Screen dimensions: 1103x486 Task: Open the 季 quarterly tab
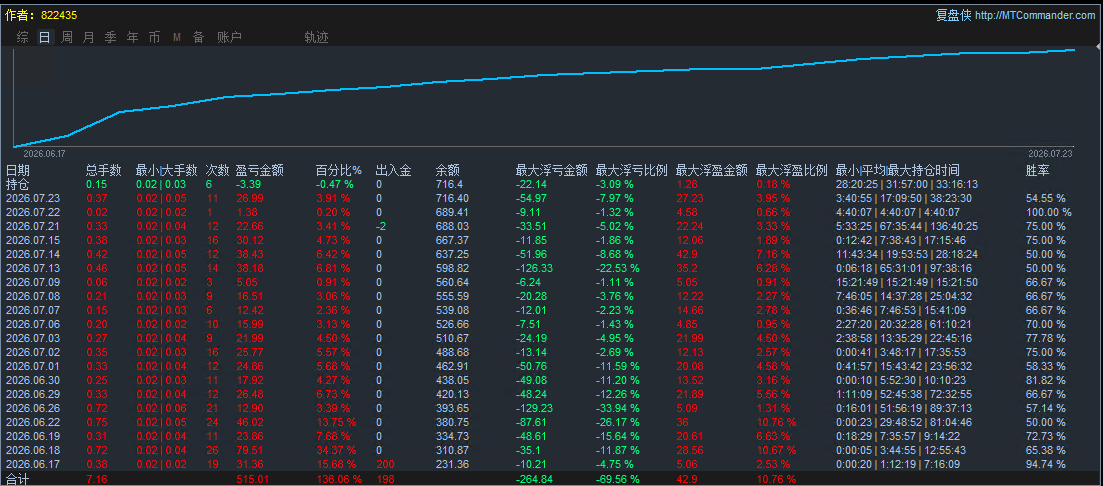tap(110, 37)
